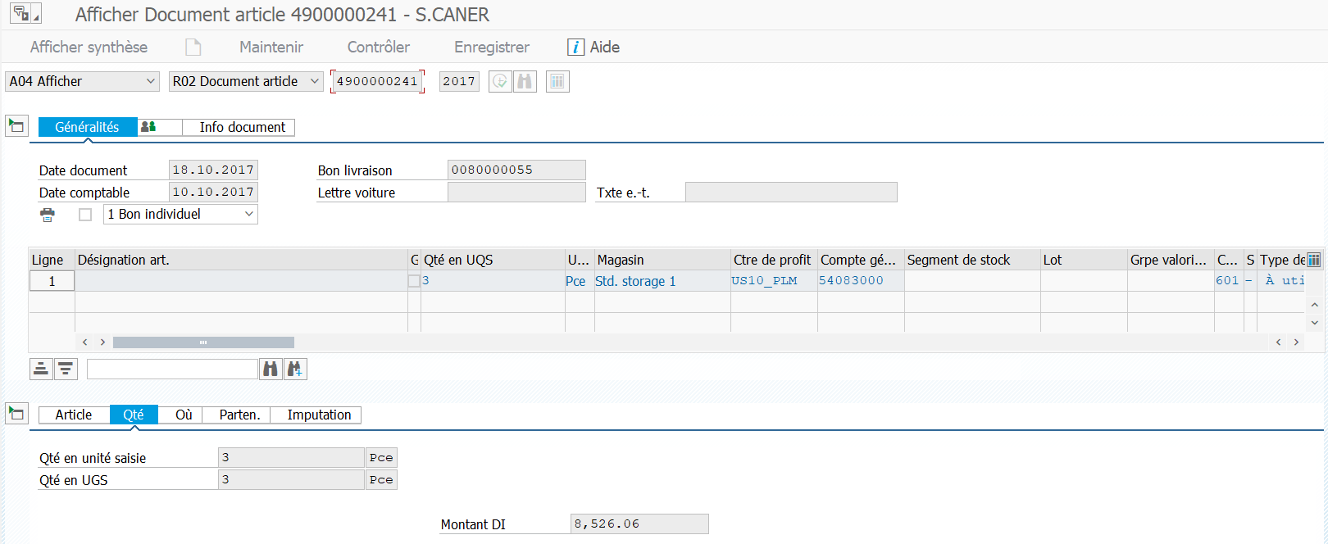Click the execute clock icon after year field
The image size is (1328, 544).
coord(500,82)
